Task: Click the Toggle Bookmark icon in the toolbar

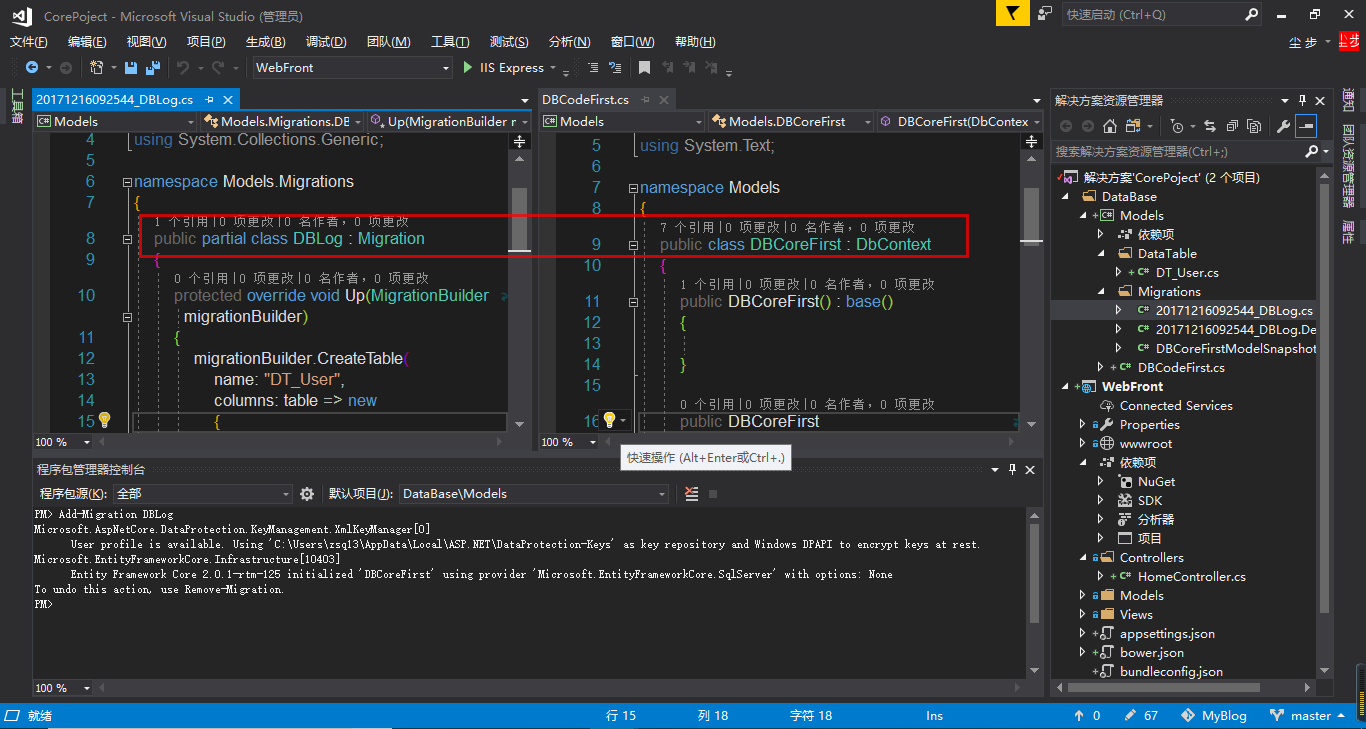Action: tap(644, 68)
